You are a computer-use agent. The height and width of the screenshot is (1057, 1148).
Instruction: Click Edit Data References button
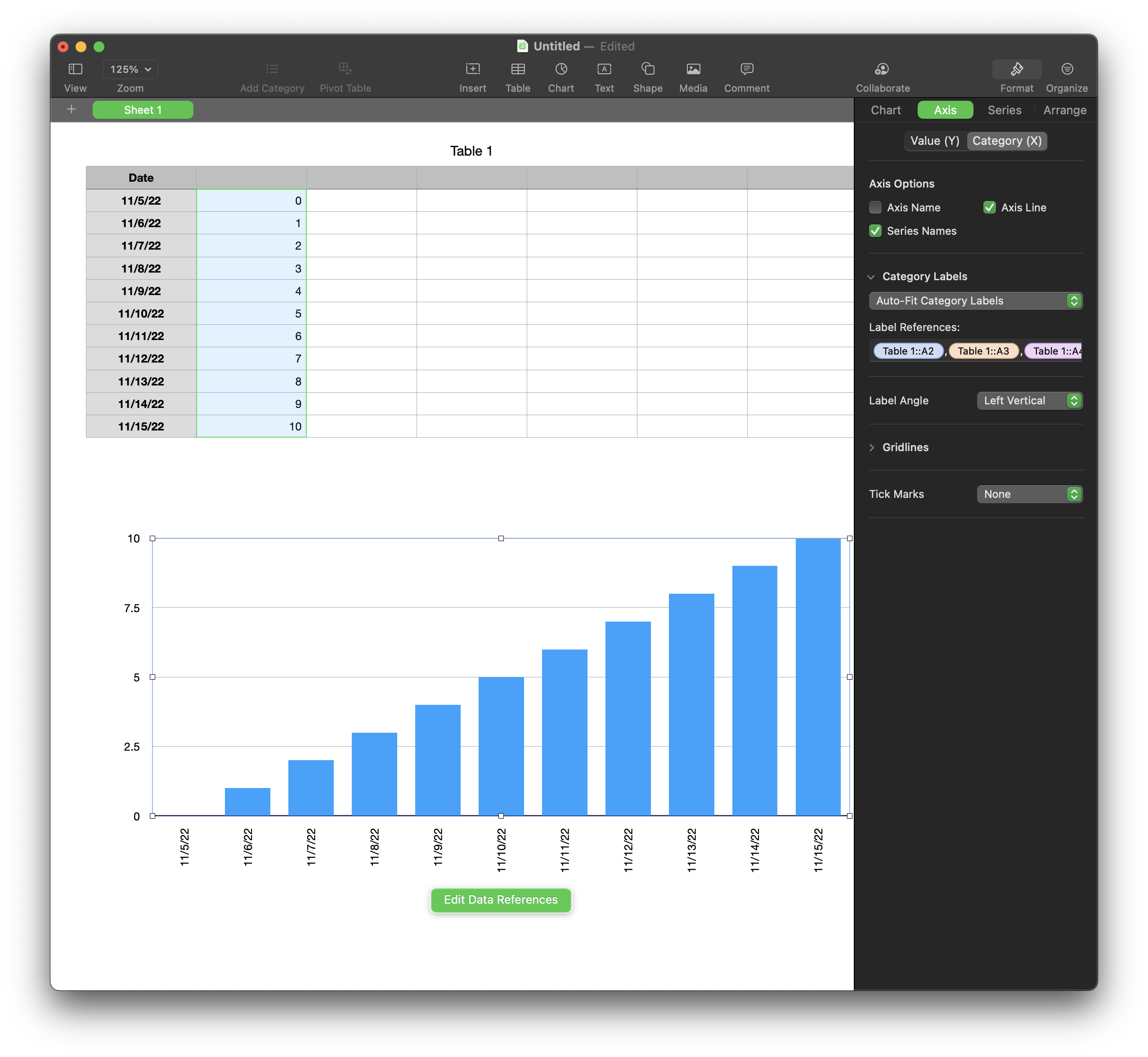pyautogui.click(x=501, y=900)
